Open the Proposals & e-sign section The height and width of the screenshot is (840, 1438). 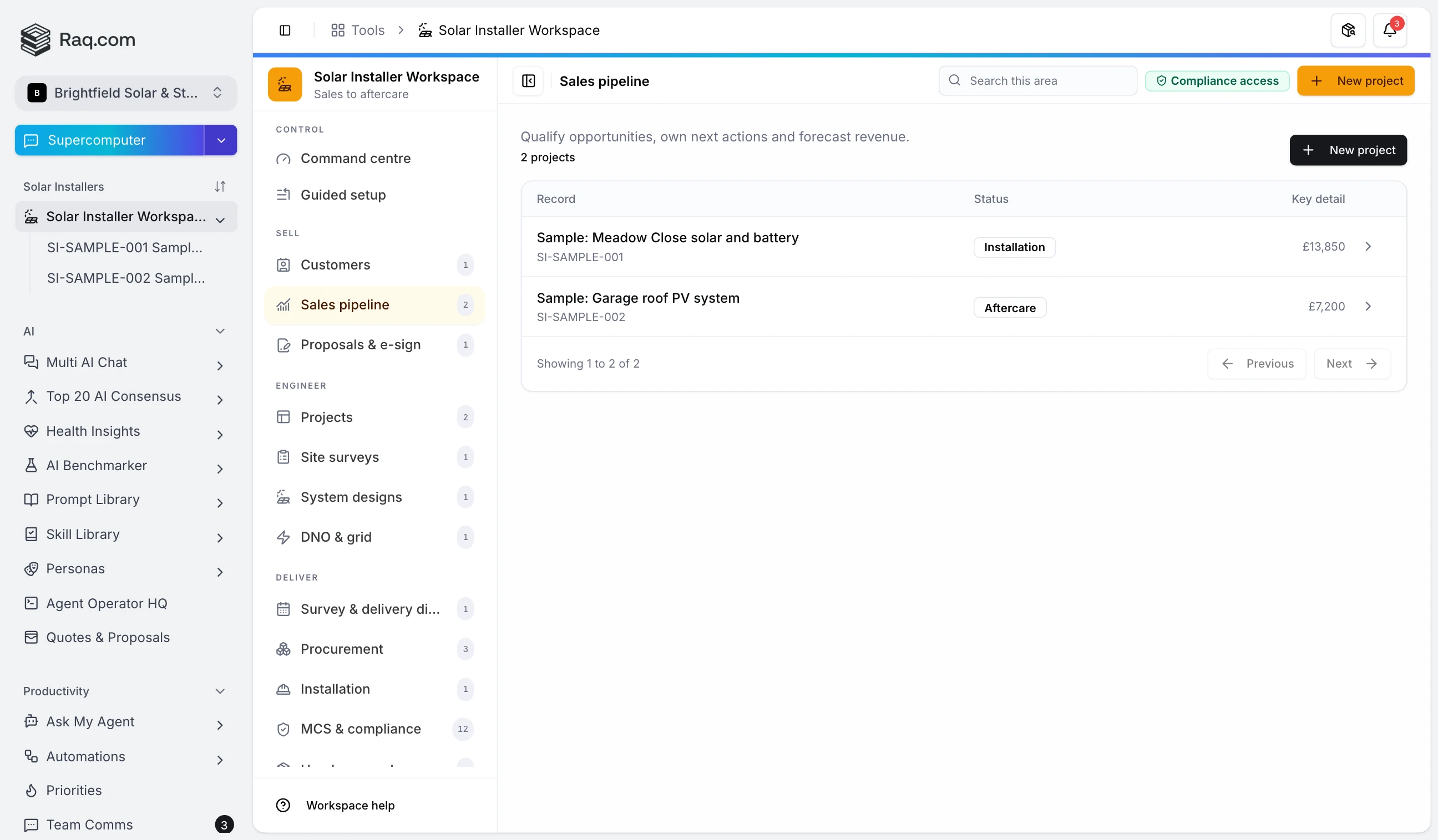pyautogui.click(x=374, y=345)
